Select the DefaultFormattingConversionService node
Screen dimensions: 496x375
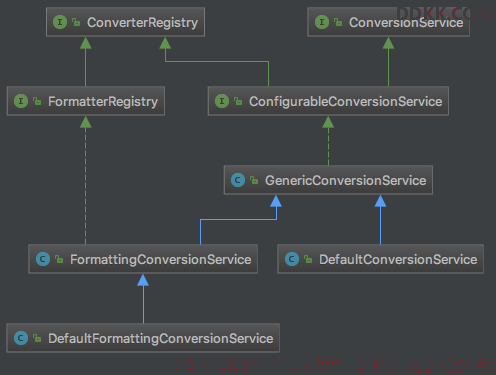tap(143, 338)
